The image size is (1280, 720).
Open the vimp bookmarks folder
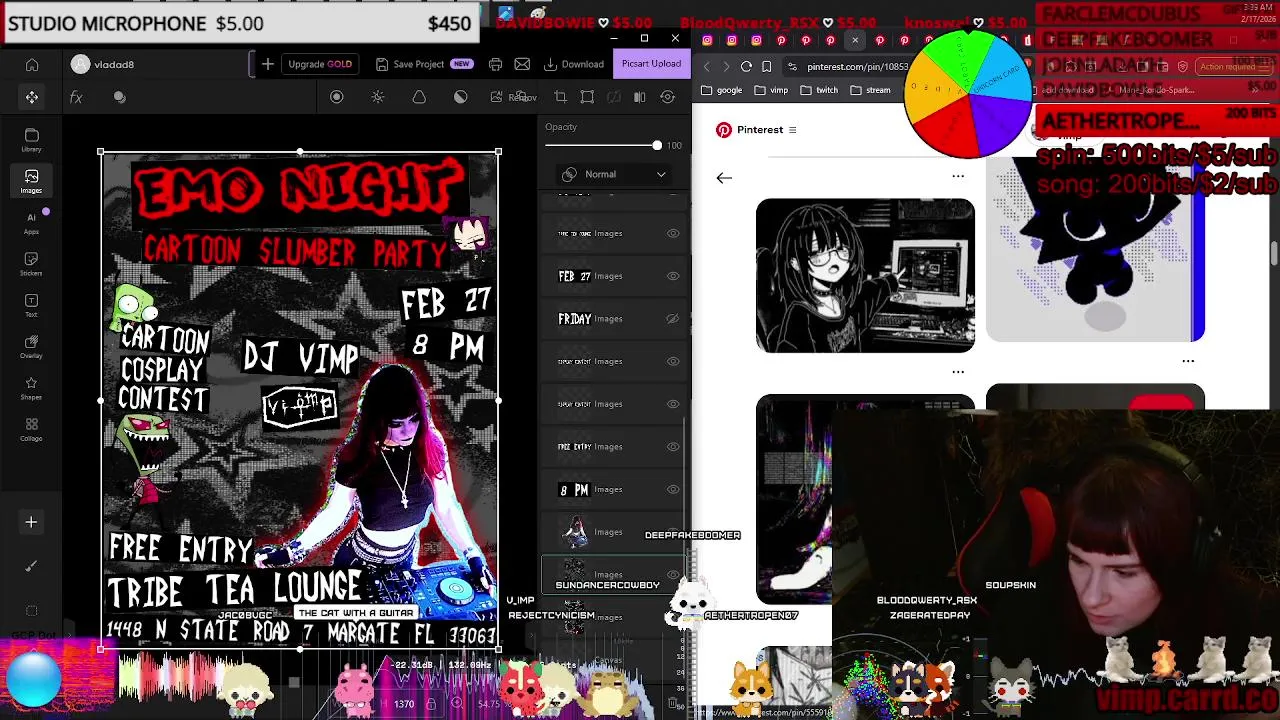click(x=771, y=90)
